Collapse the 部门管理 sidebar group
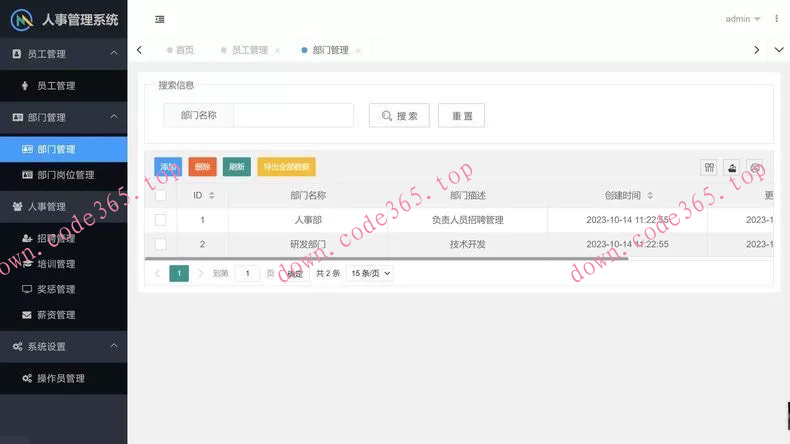 tap(114, 116)
